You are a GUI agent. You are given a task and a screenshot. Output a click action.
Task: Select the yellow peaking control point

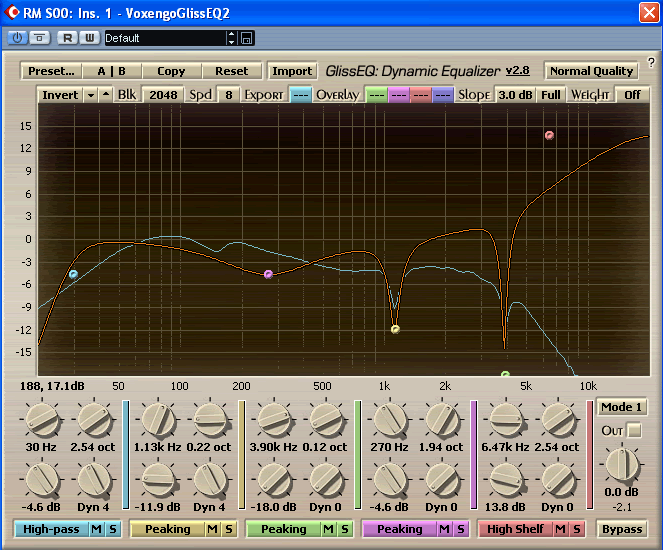point(395,329)
